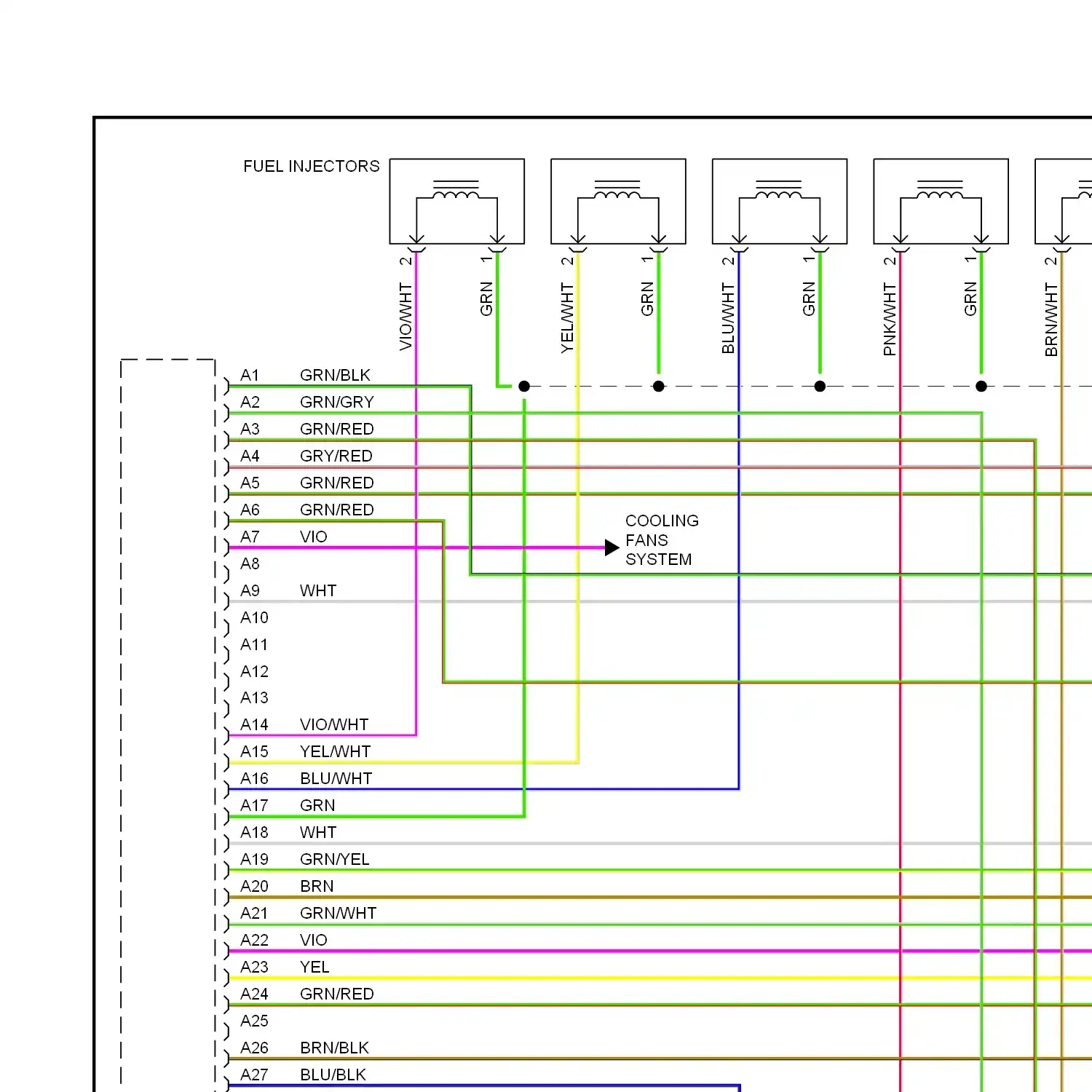
Task: Select the GRN/YEL wire color label
Action: [335, 860]
